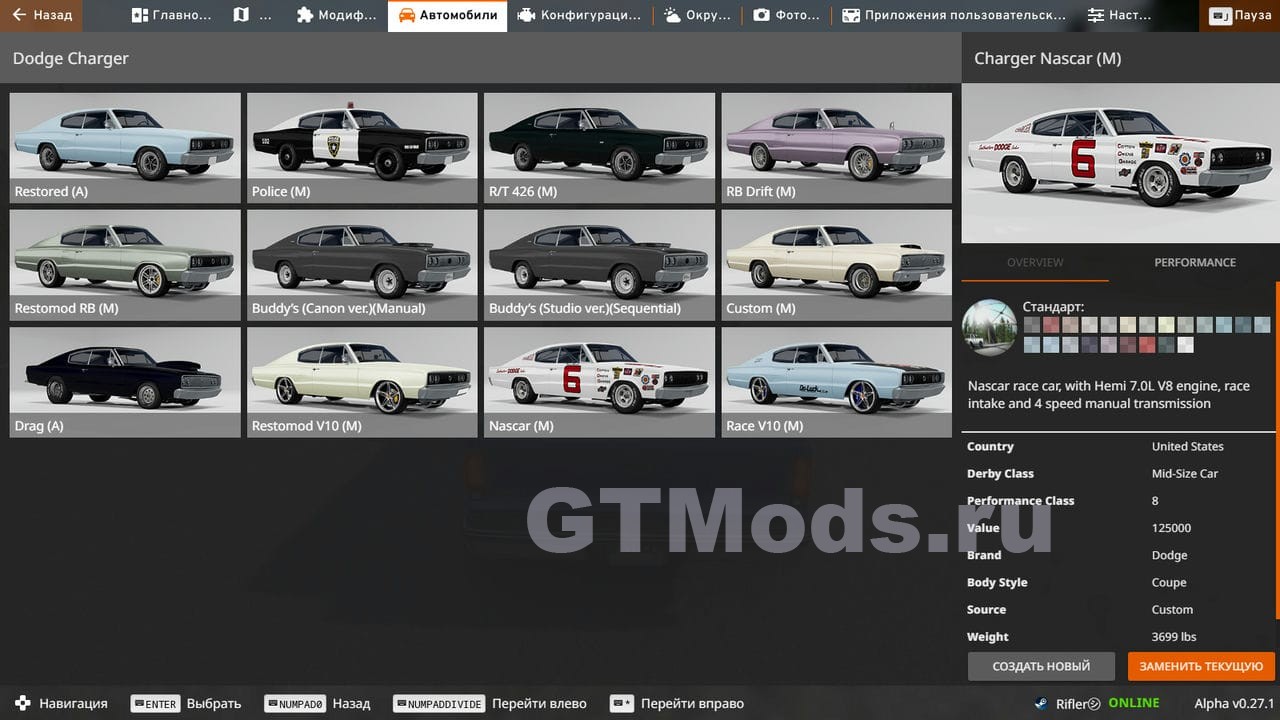Open the Конфигураци... engine-icon tab

[579, 15]
